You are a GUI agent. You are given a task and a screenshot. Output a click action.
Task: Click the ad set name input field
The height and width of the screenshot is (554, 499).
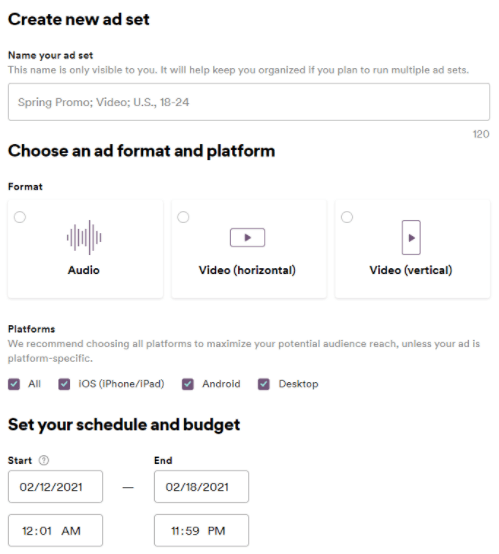tap(249, 102)
